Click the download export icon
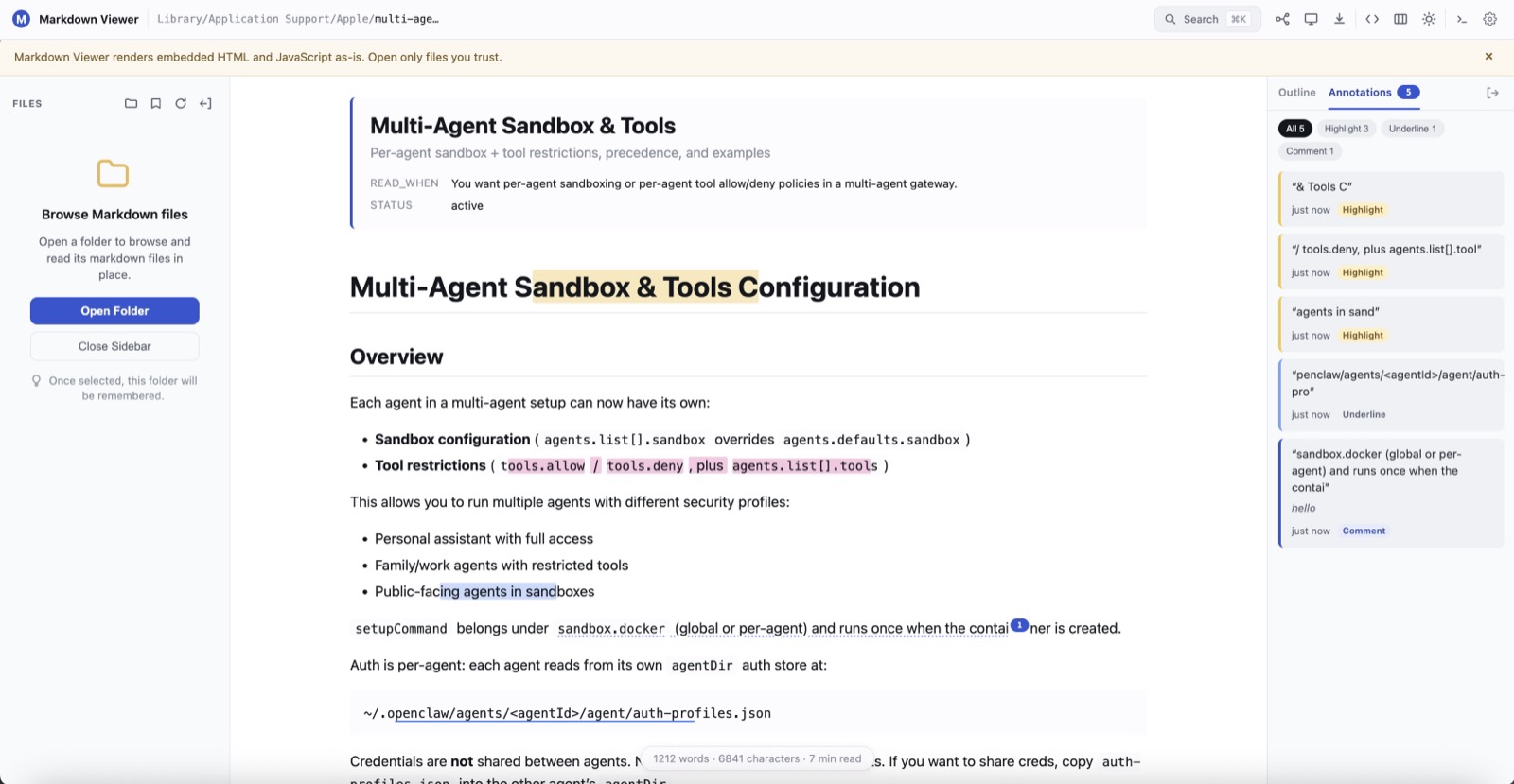This screenshot has height=784, width=1514. (x=1339, y=19)
